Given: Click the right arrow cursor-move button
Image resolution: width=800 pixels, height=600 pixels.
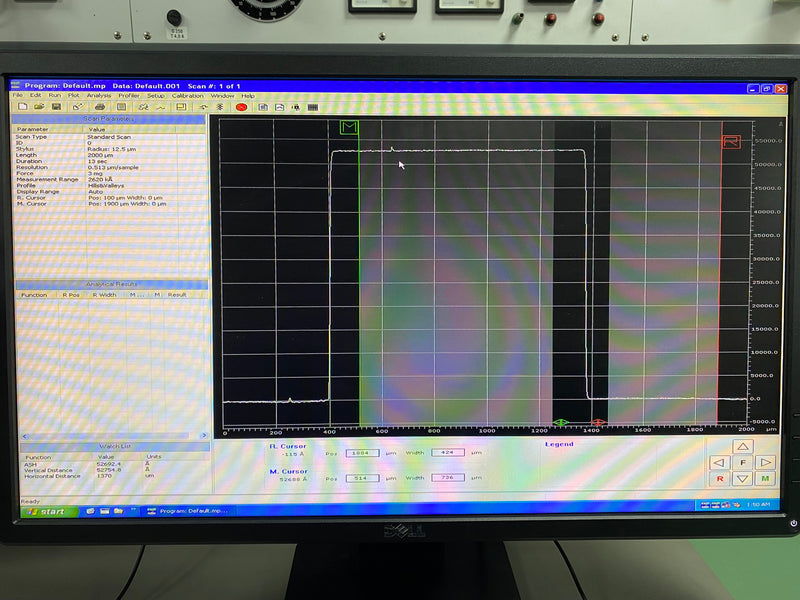Looking at the screenshot, I should [766, 462].
